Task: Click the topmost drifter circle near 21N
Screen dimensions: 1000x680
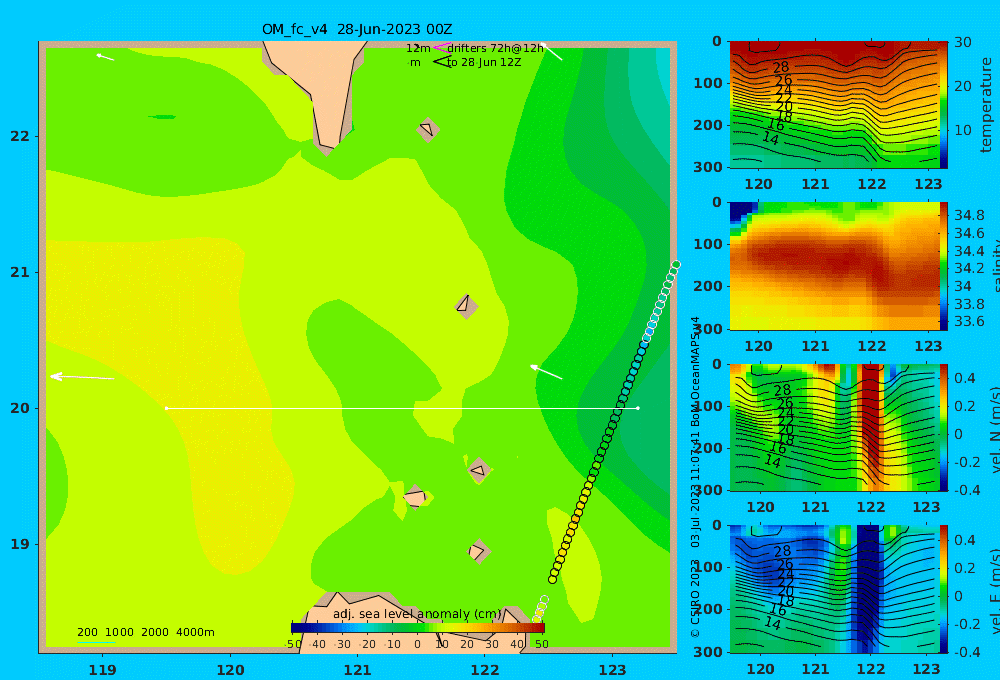Action: point(676,265)
